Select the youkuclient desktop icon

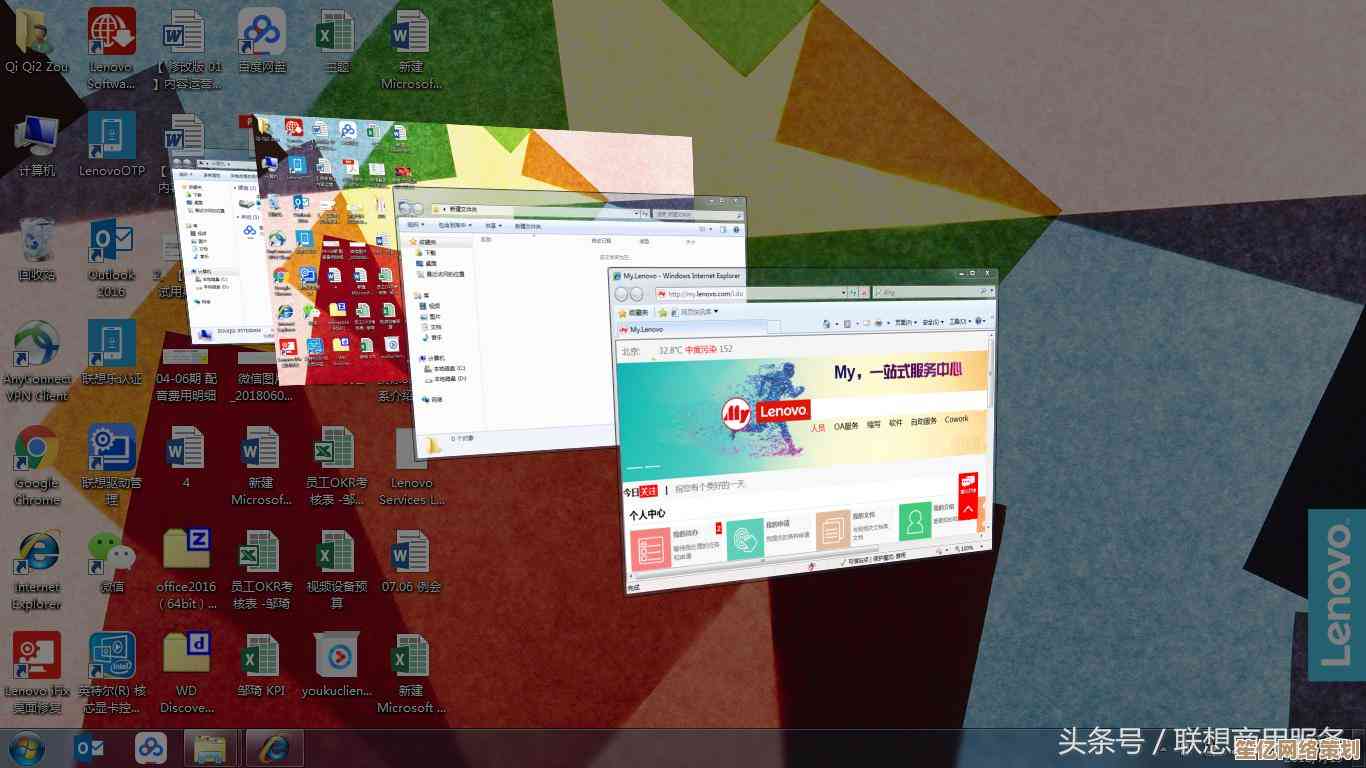point(336,659)
